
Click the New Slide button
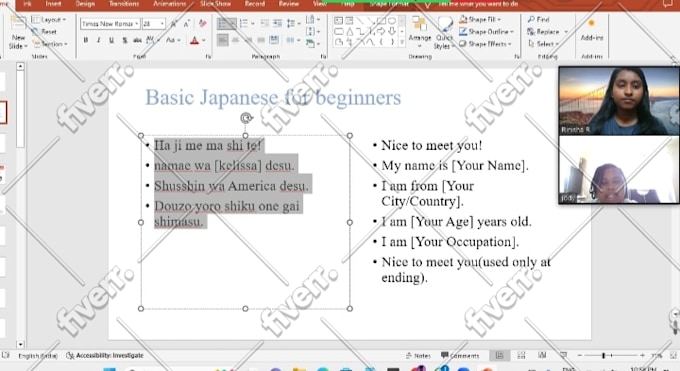pos(18,33)
